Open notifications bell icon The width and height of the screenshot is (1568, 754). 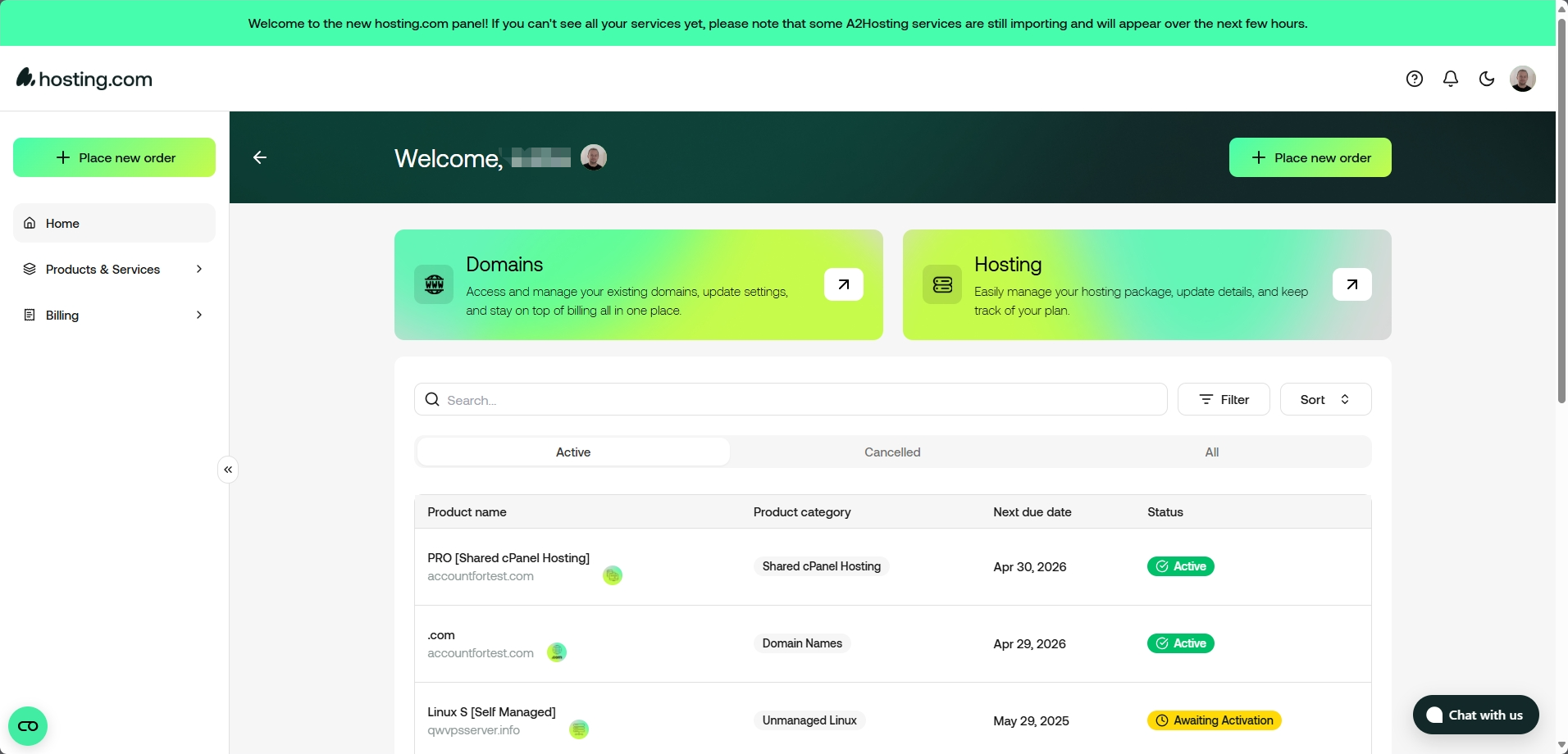pyautogui.click(x=1451, y=79)
